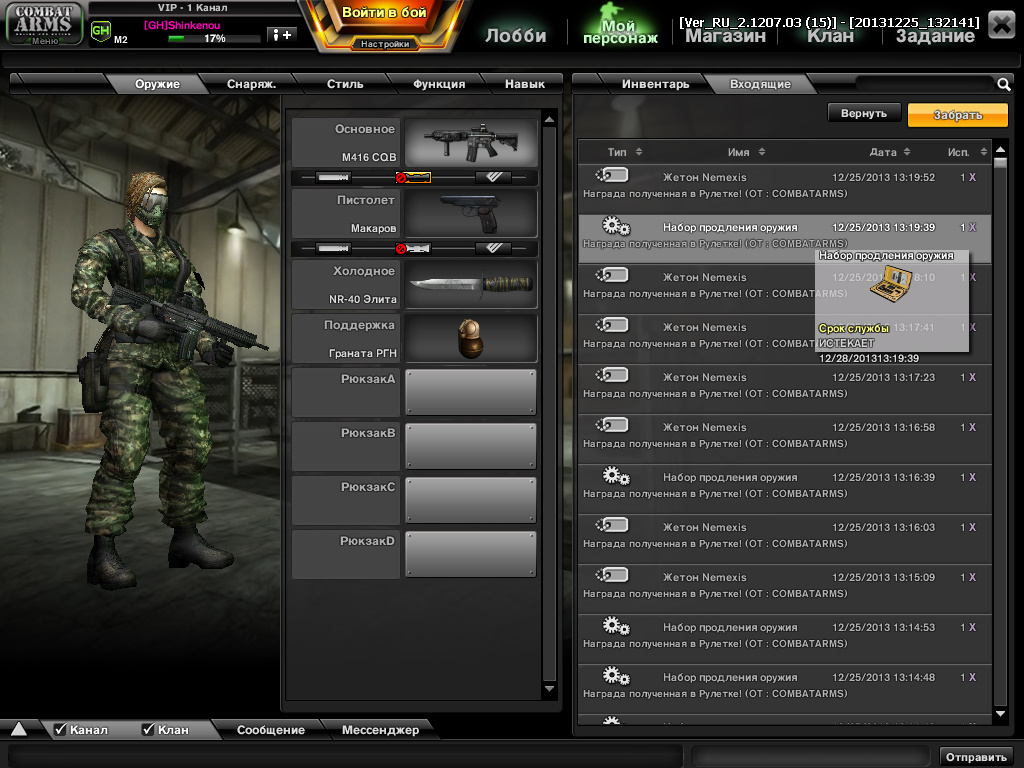Switch to the Навык tab
Screen dimensions: 1024x768
pyautogui.click(x=524, y=84)
